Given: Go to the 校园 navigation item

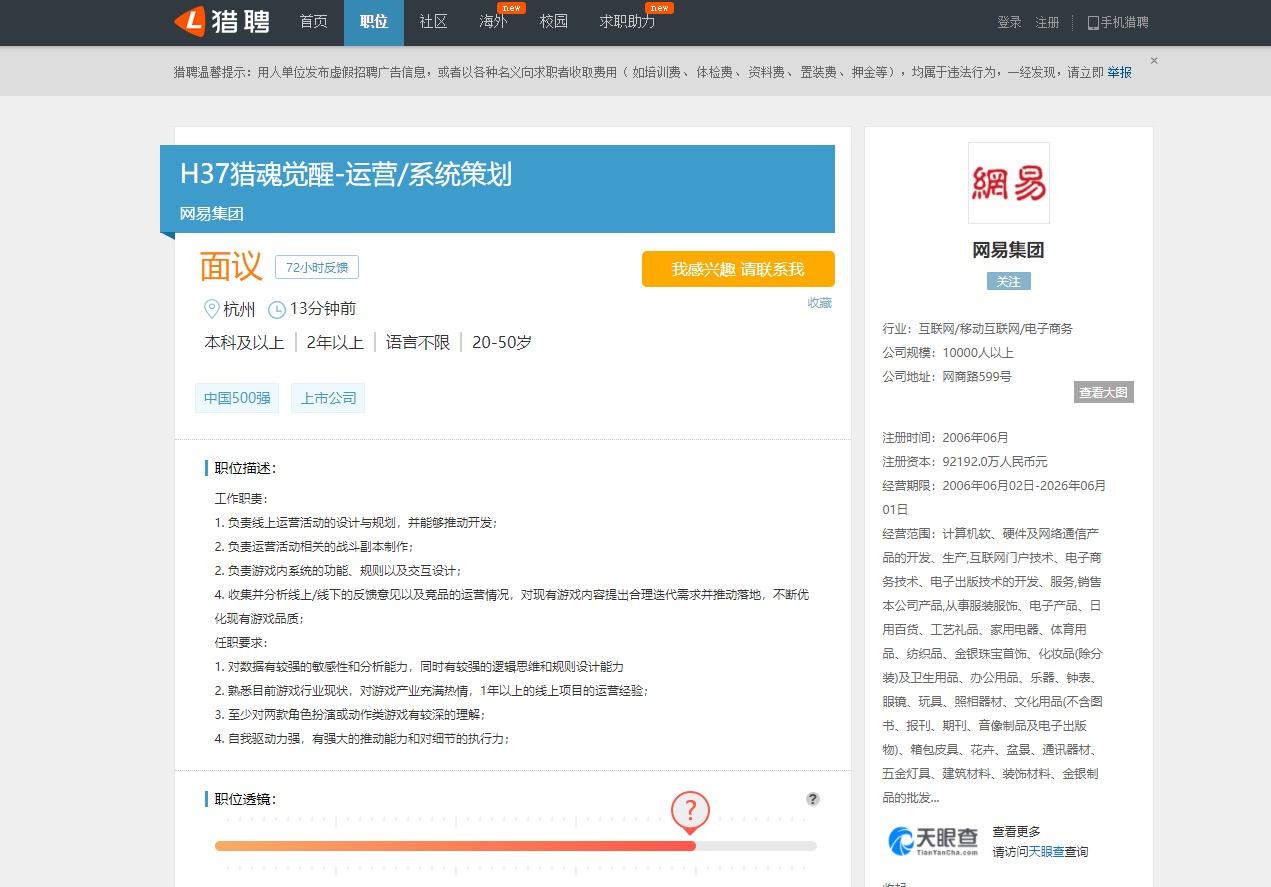Looking at the screenshot, I should point(553,22).
